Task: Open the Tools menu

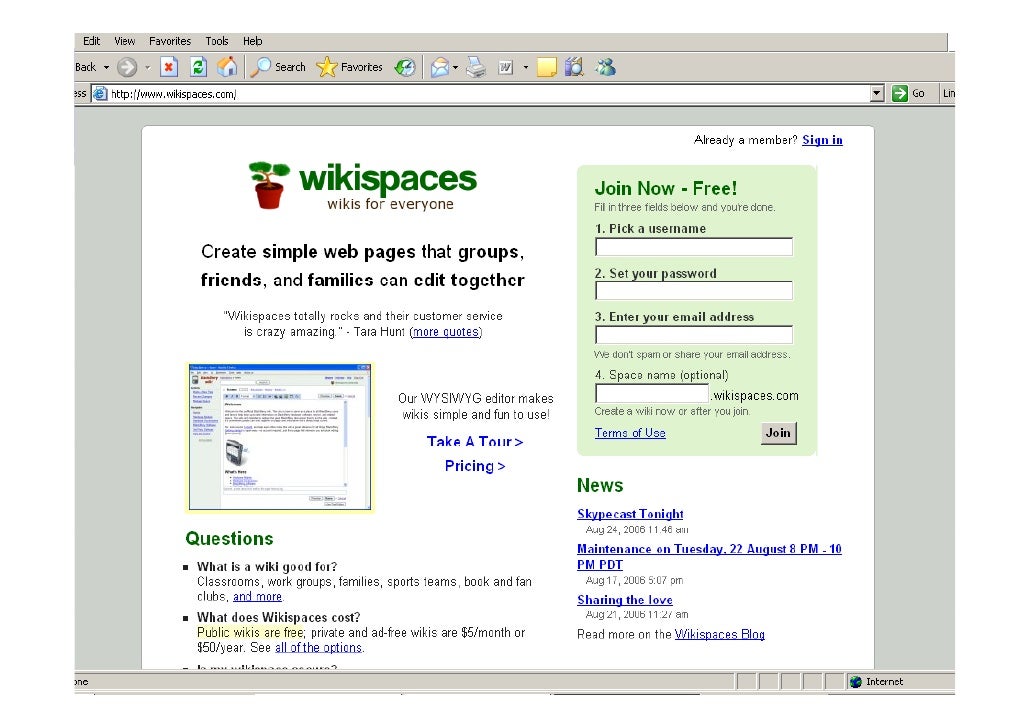Action: click(217, 41)
